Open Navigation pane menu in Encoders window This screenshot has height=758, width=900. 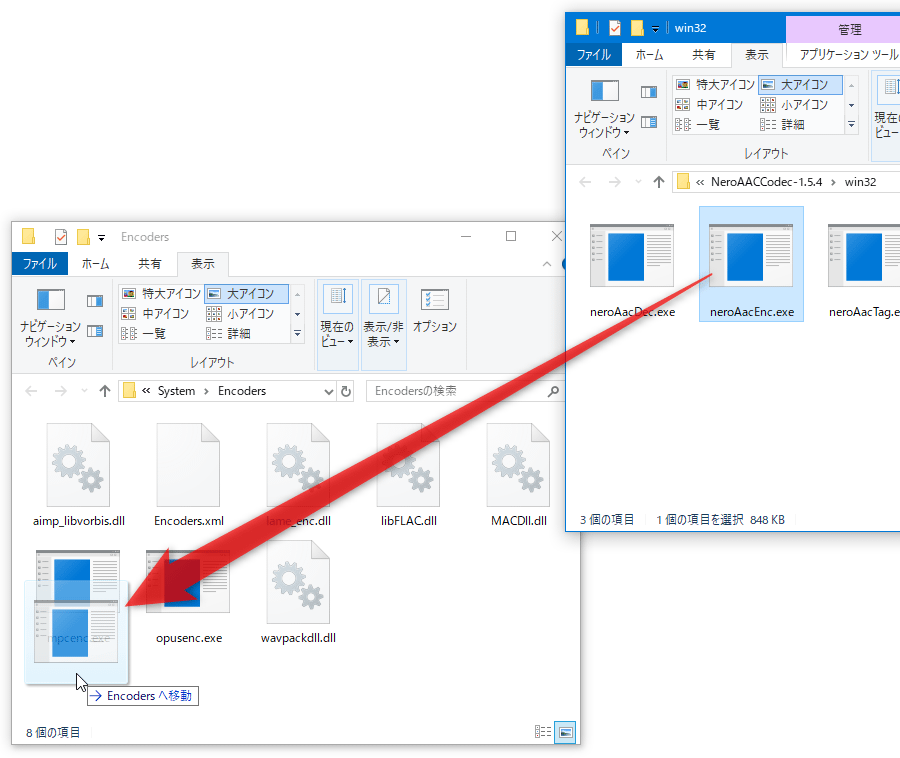(x=51, y=317)
